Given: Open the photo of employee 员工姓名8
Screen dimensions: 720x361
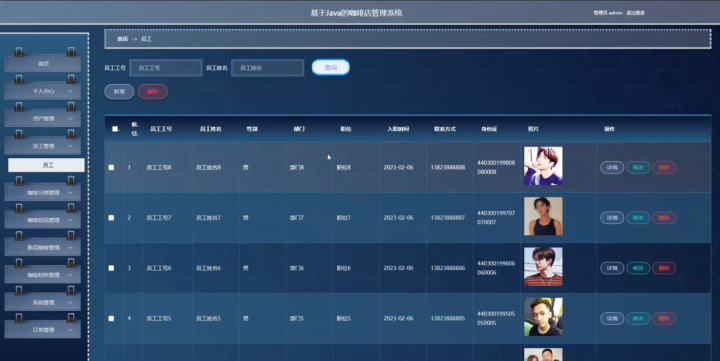Looking at the screenshot, I should pyautogui.click(x=543, y=166).
